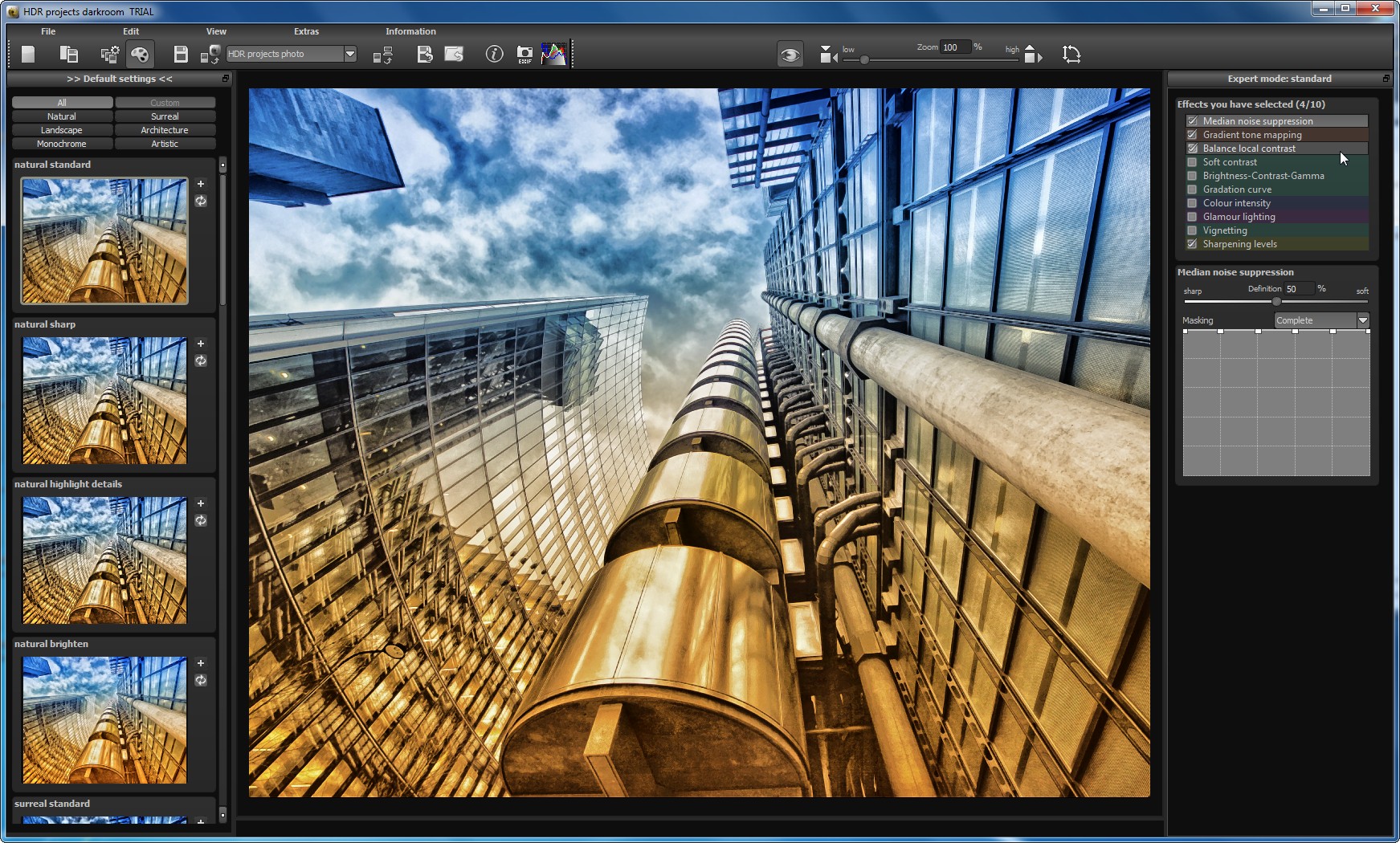The width and height of the screenshot is (1400, 843).
Task: Click the Definition sharp-soft slider handle
Action: (1276, 301)
